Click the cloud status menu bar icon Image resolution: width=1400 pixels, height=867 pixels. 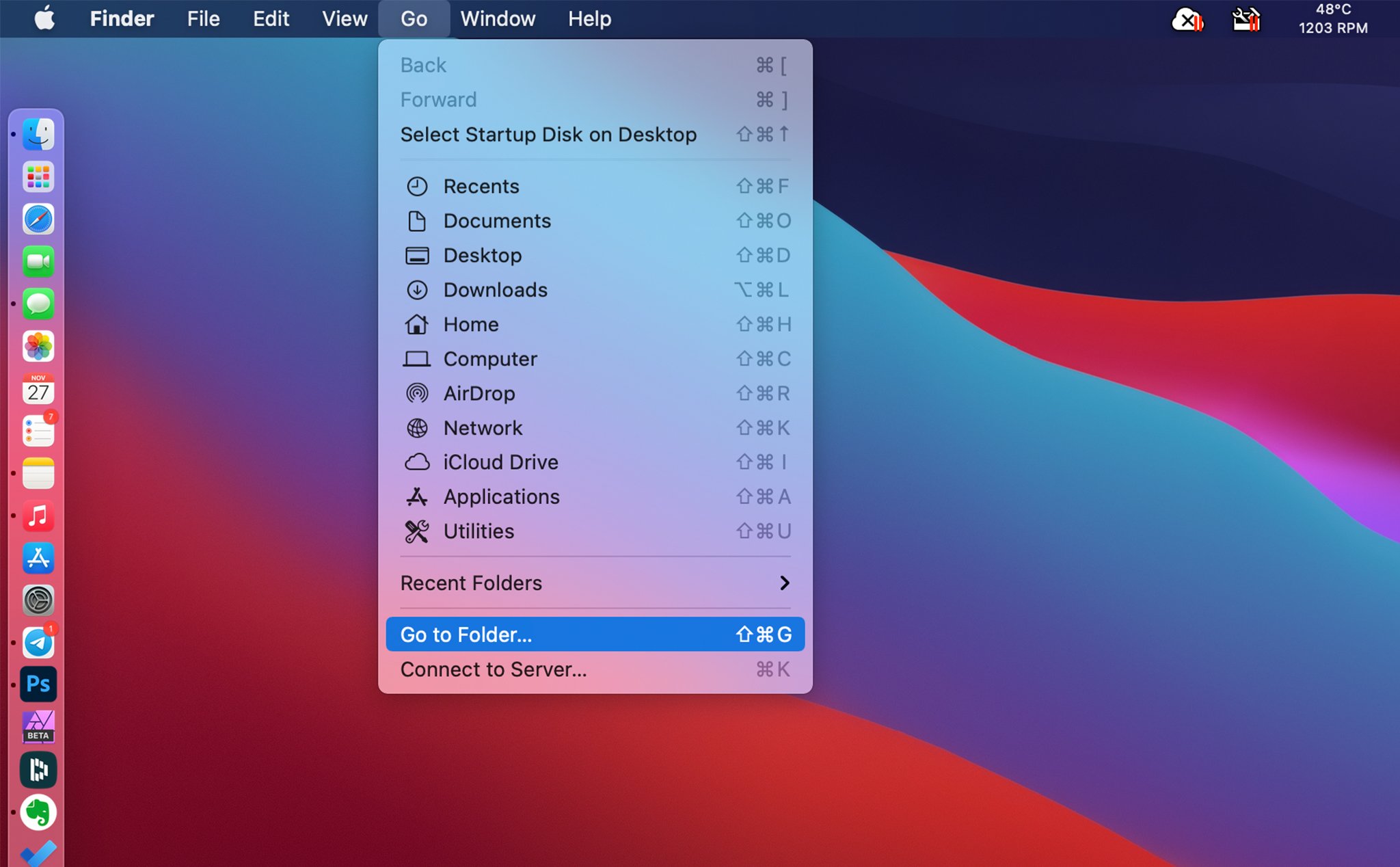pos(1187,20)
